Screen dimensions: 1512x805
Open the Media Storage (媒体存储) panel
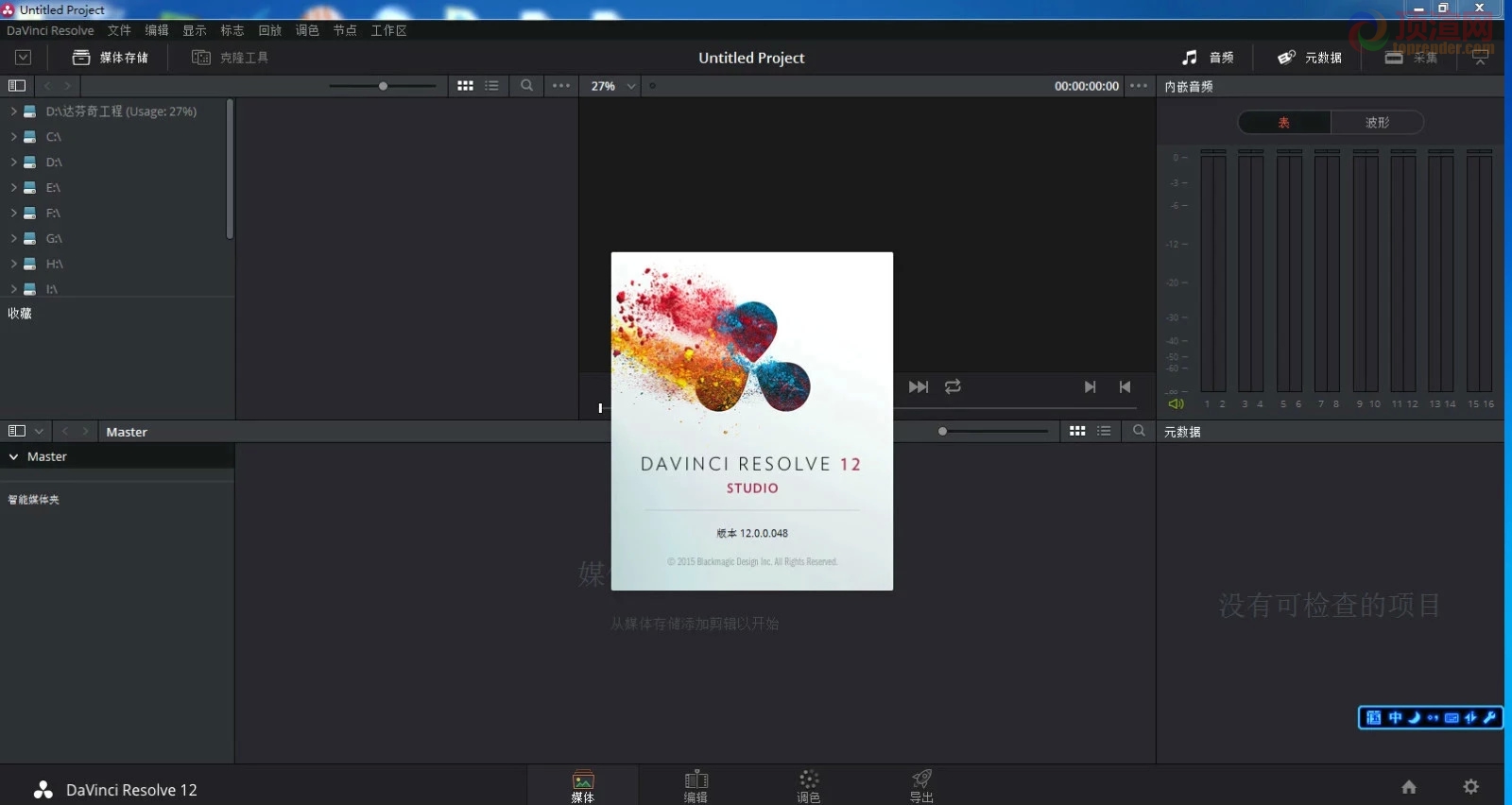[x=111, y=58]
